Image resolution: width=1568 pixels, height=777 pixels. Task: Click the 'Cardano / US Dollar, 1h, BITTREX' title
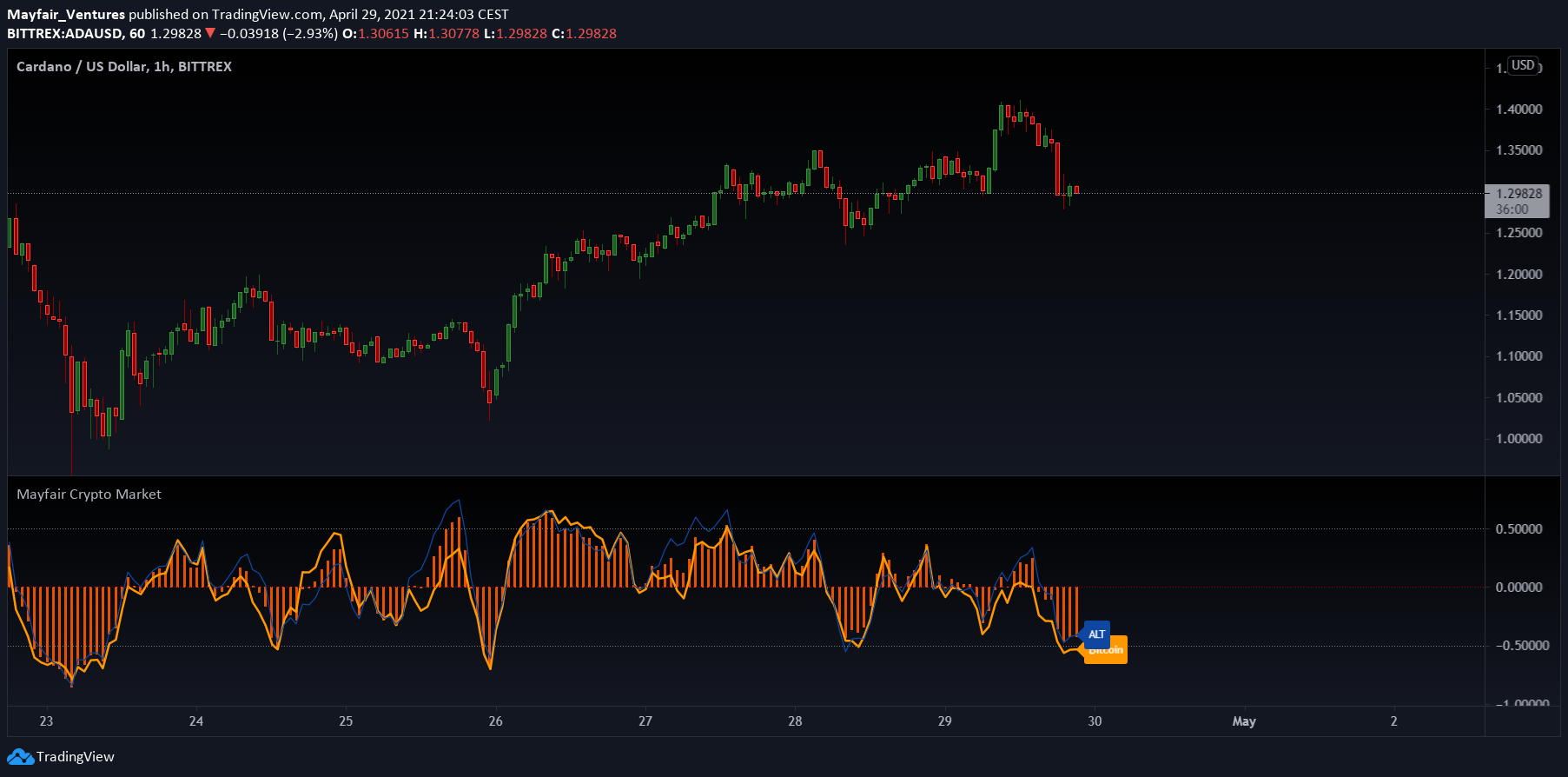[x=124, y=67]
